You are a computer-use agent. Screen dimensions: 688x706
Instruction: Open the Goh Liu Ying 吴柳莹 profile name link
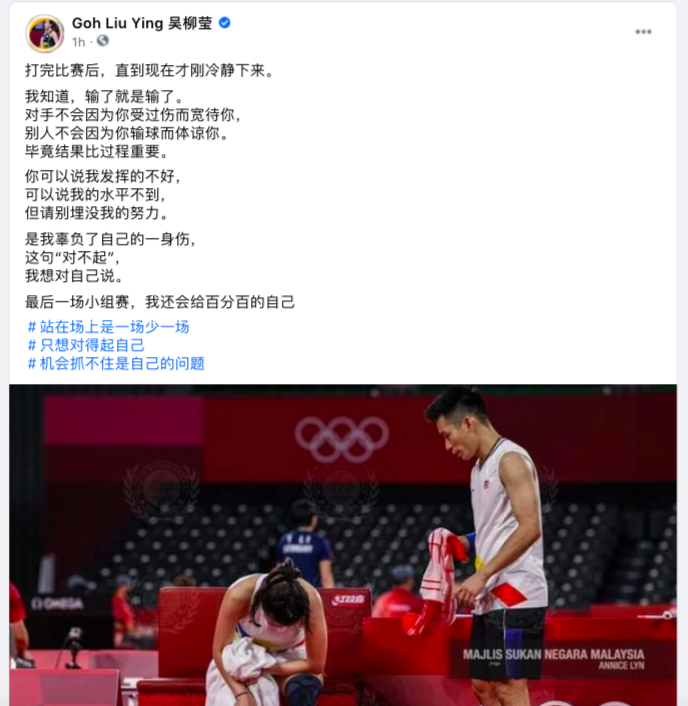point(142,23)
